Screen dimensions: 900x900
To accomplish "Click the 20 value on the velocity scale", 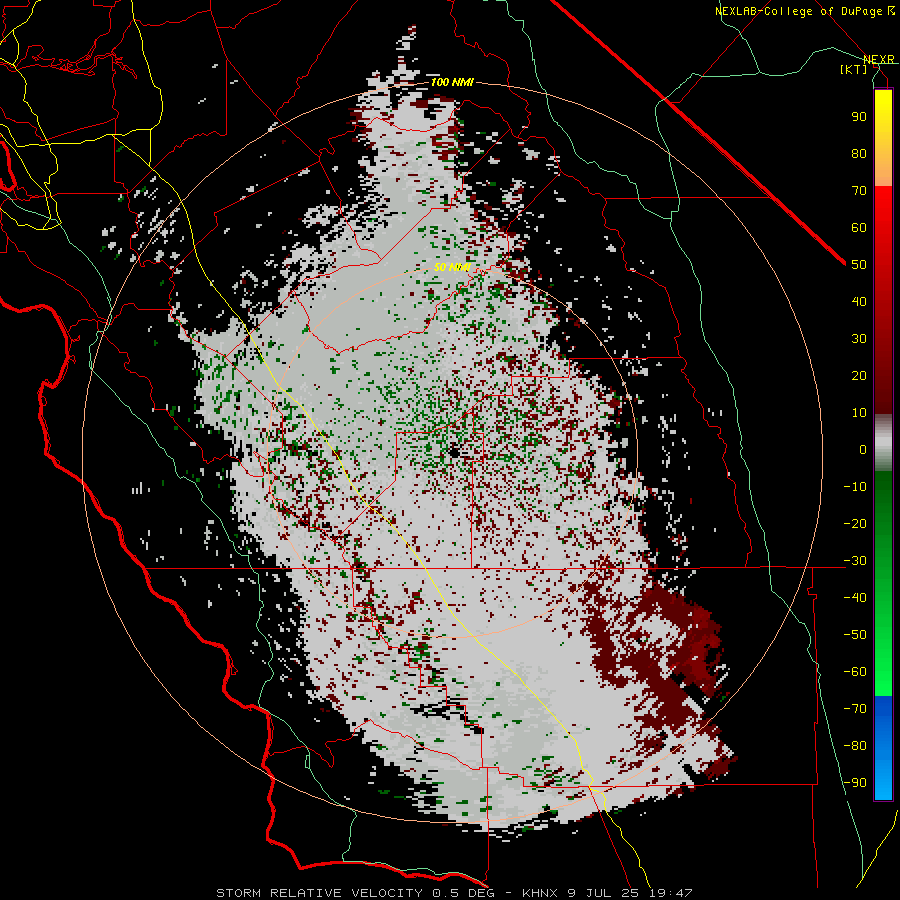I will pos(859,375).
